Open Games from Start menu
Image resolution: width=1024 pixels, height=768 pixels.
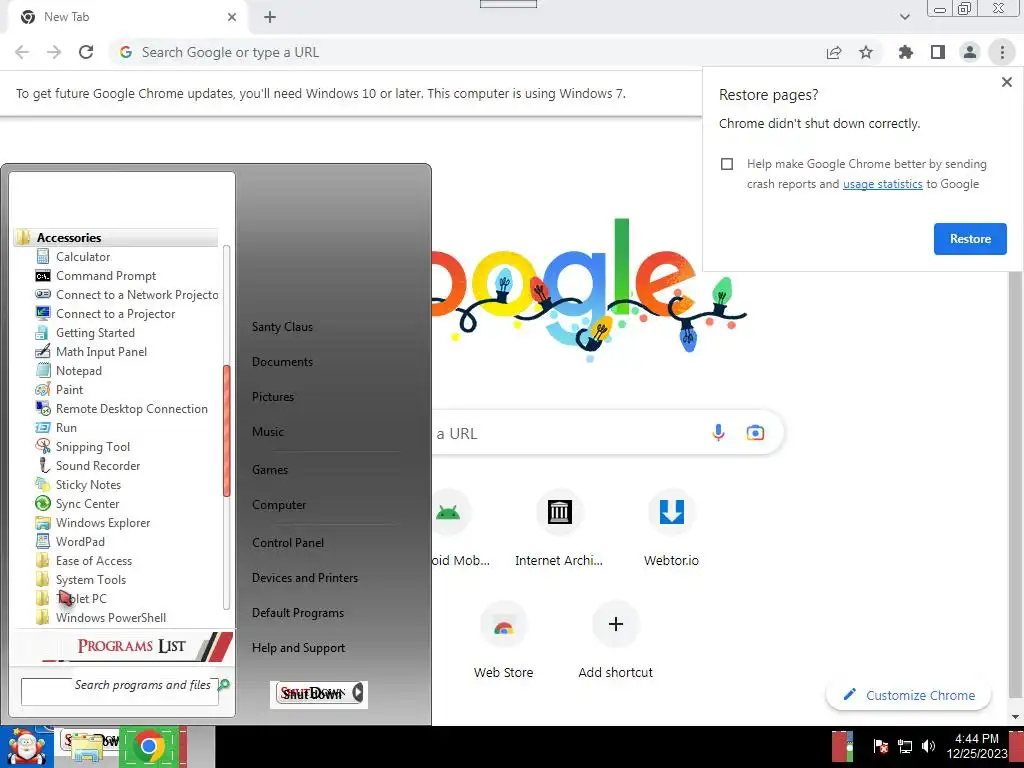pos(270,470)
